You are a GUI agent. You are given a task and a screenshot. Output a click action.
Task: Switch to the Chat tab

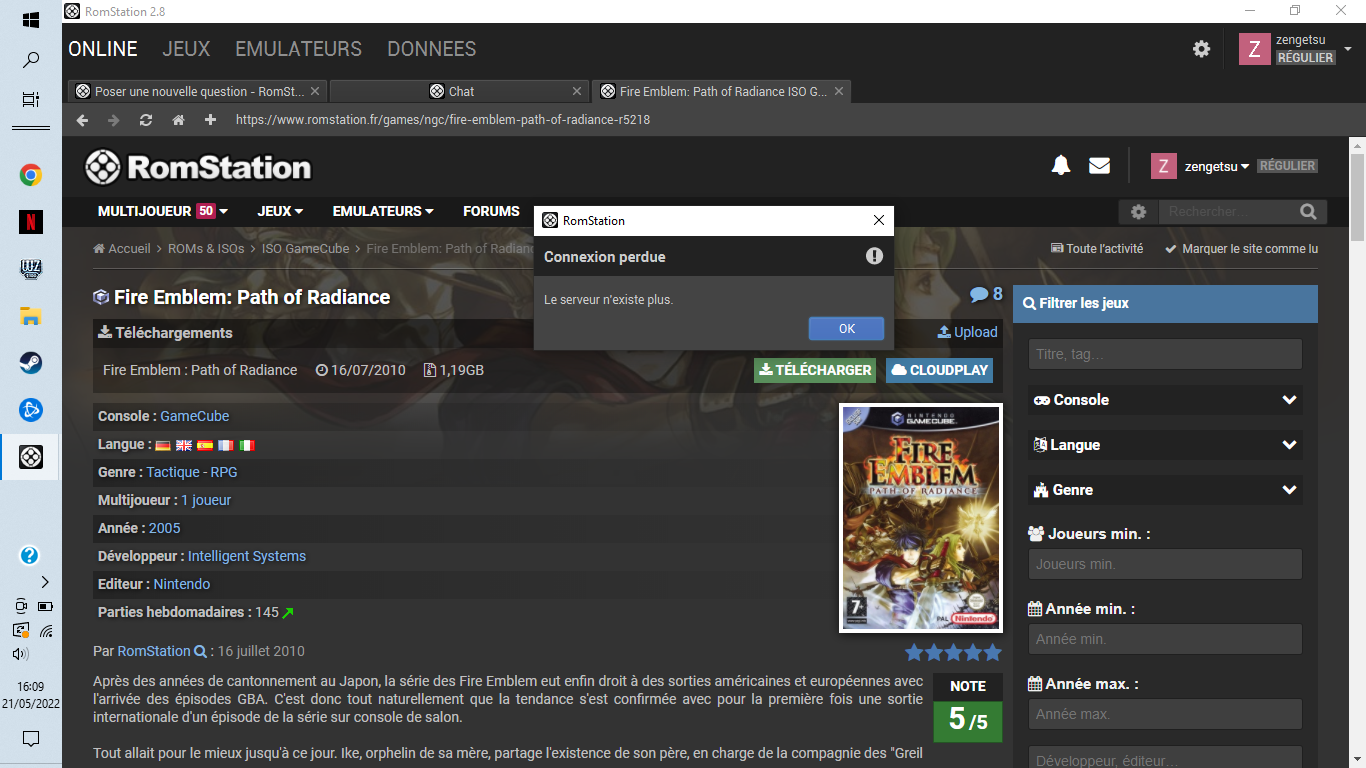point(460,91)
